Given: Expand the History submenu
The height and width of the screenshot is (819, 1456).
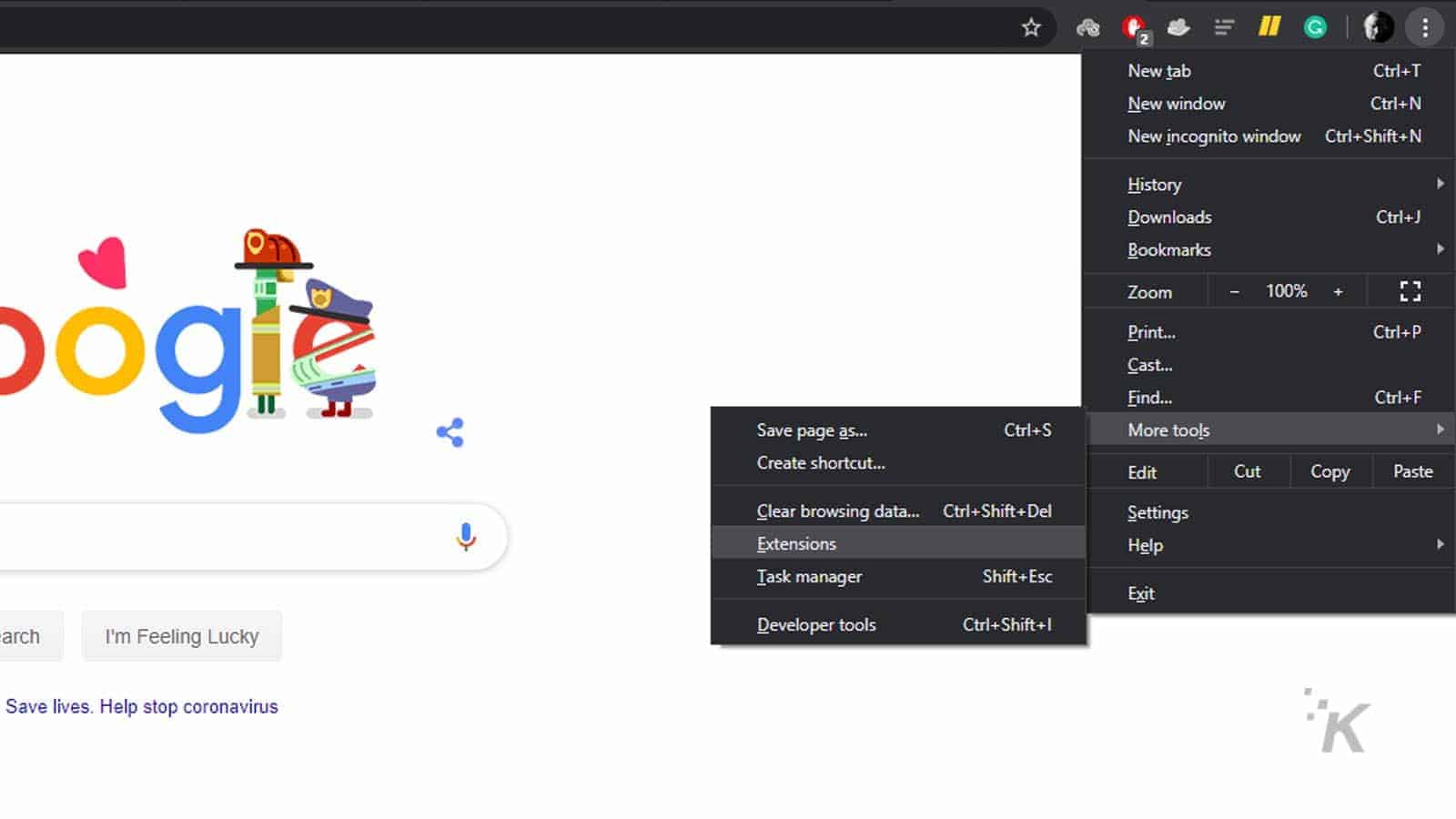Looking at the screenshot, I should (1269, 184).
